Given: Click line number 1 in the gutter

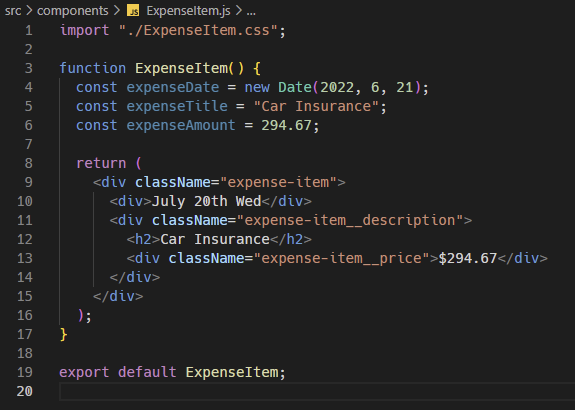Looking at the screenshot, I should 29,30.
